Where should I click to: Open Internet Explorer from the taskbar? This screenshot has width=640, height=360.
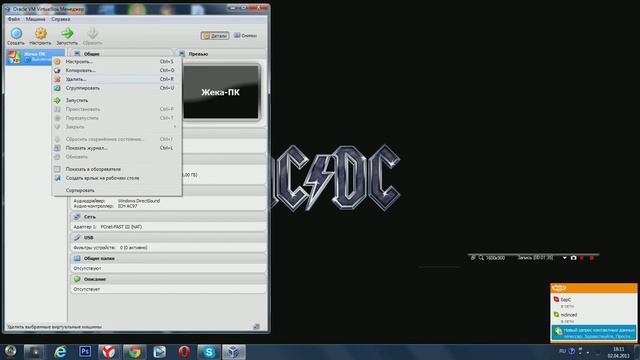pyautogui.click(x=60, y=352)
